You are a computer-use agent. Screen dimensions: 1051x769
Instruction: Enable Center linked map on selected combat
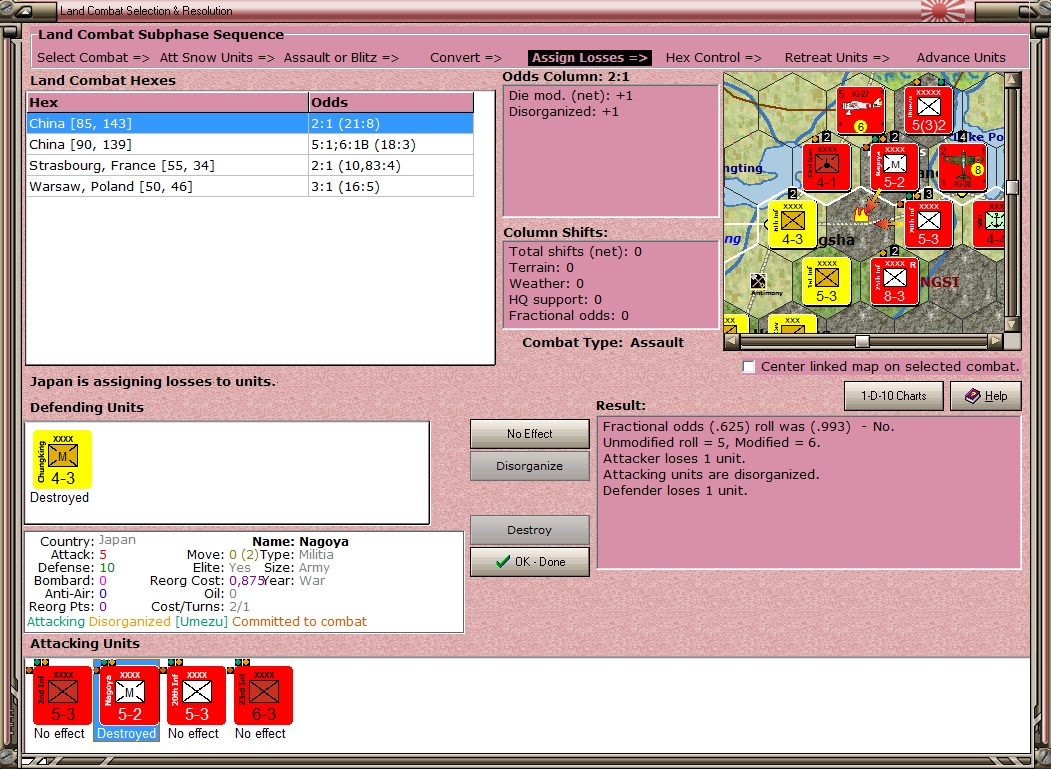(749, 367)
